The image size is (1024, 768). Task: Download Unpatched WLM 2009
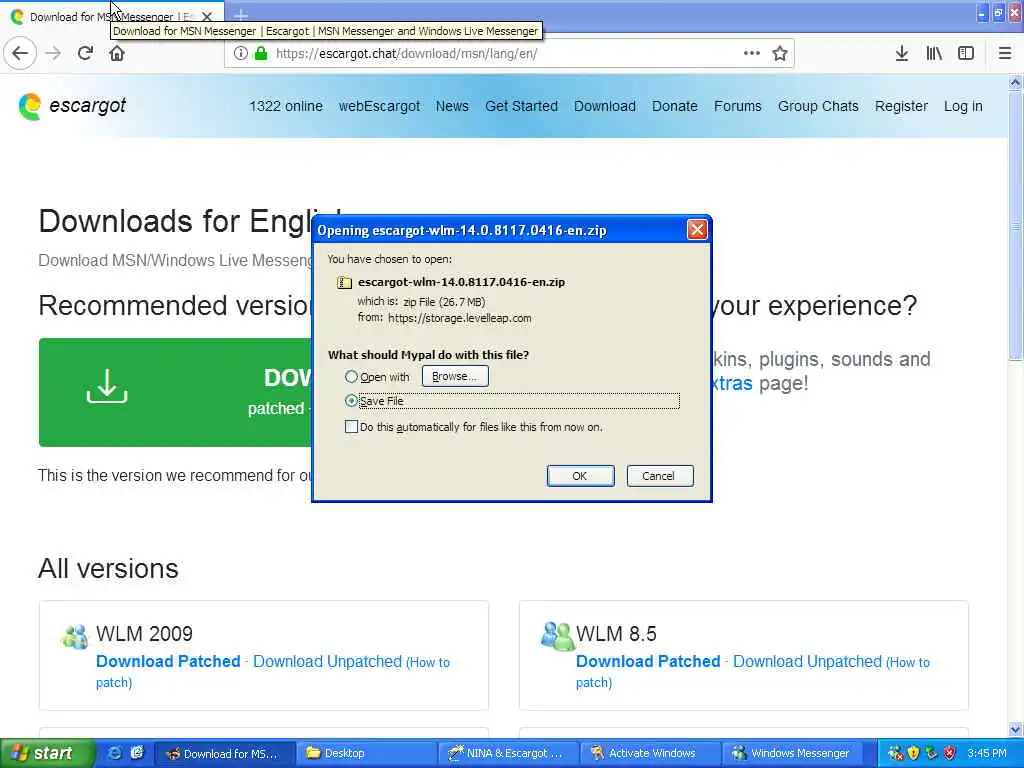pyautogui.click(x=327, y=661)
